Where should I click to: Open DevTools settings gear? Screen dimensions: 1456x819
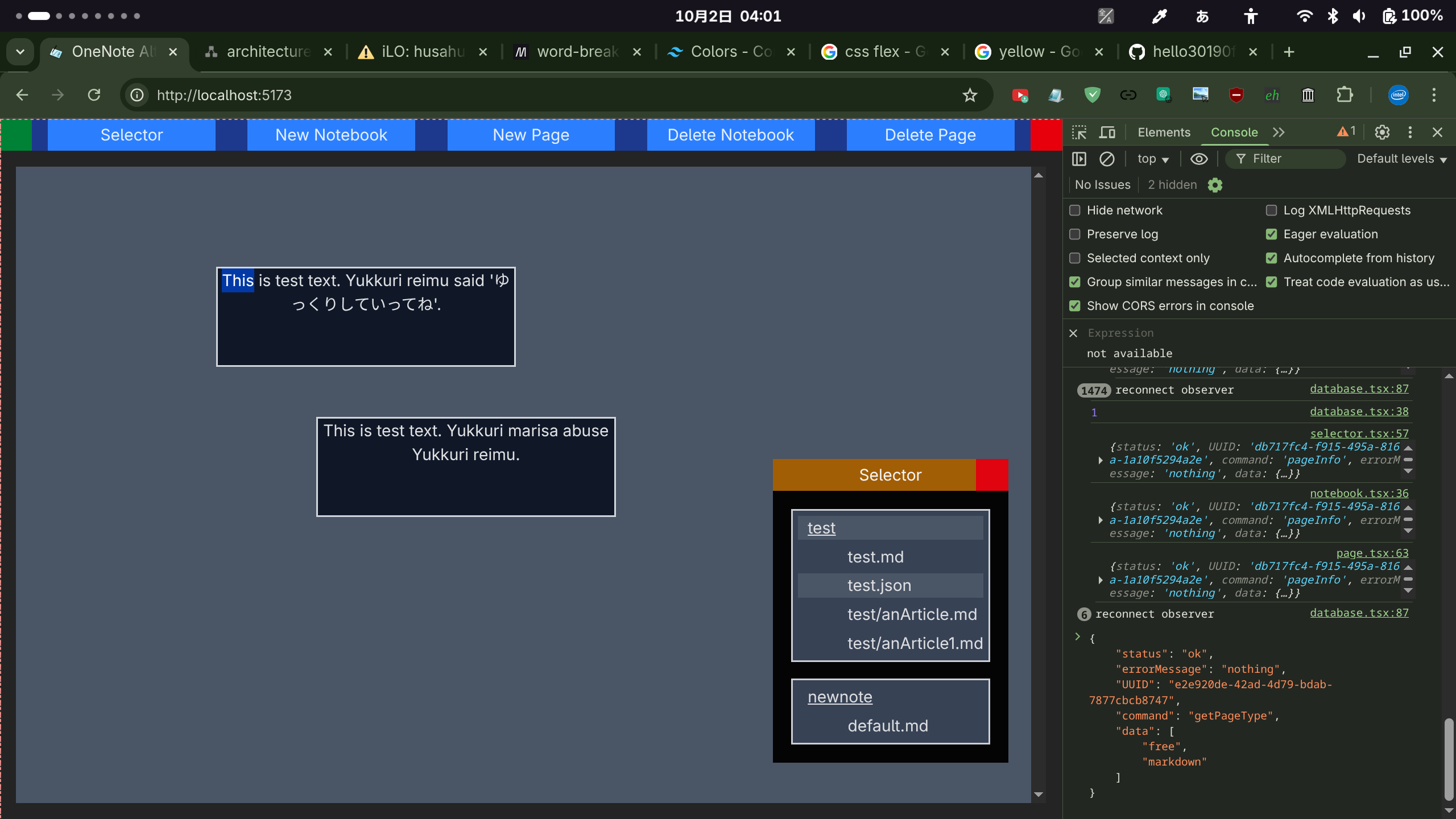click(x=1382, y=133)
